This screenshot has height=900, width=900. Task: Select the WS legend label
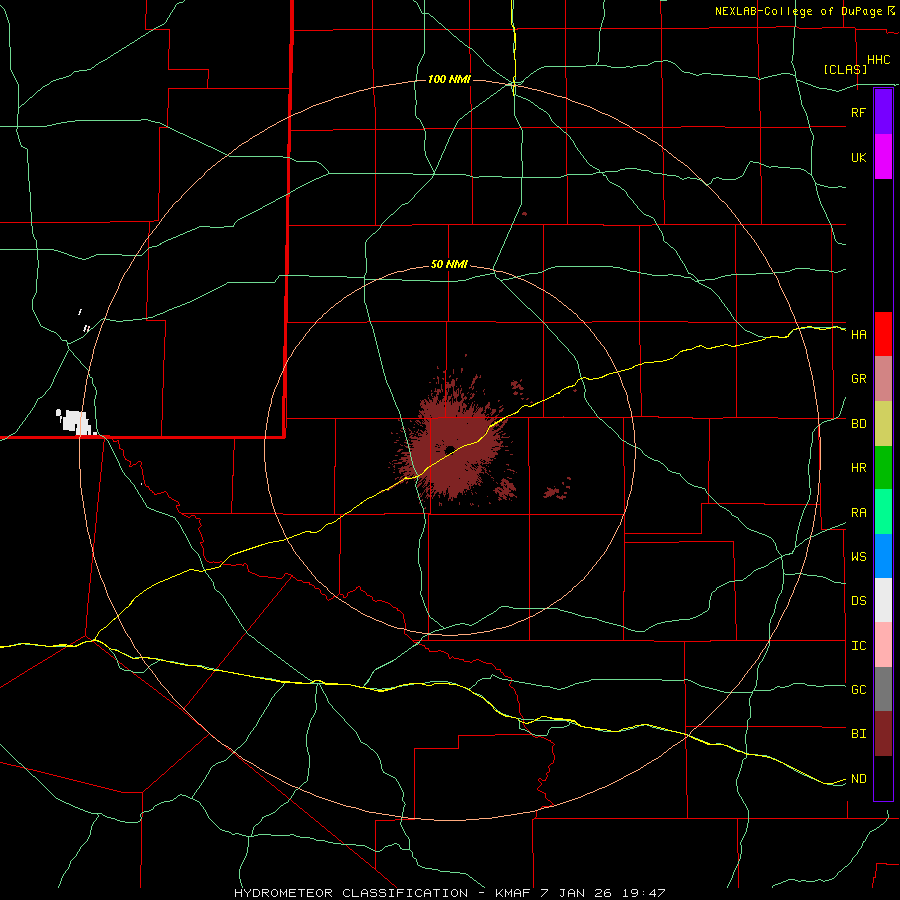click(858, 557)
